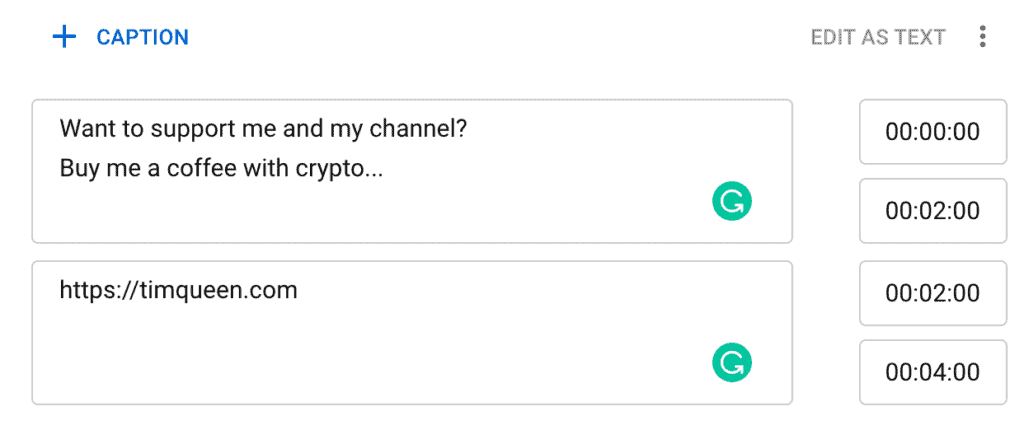1024x425 pixels.
Task: Click the plus icon beside CAPTION
Action: 64,38
